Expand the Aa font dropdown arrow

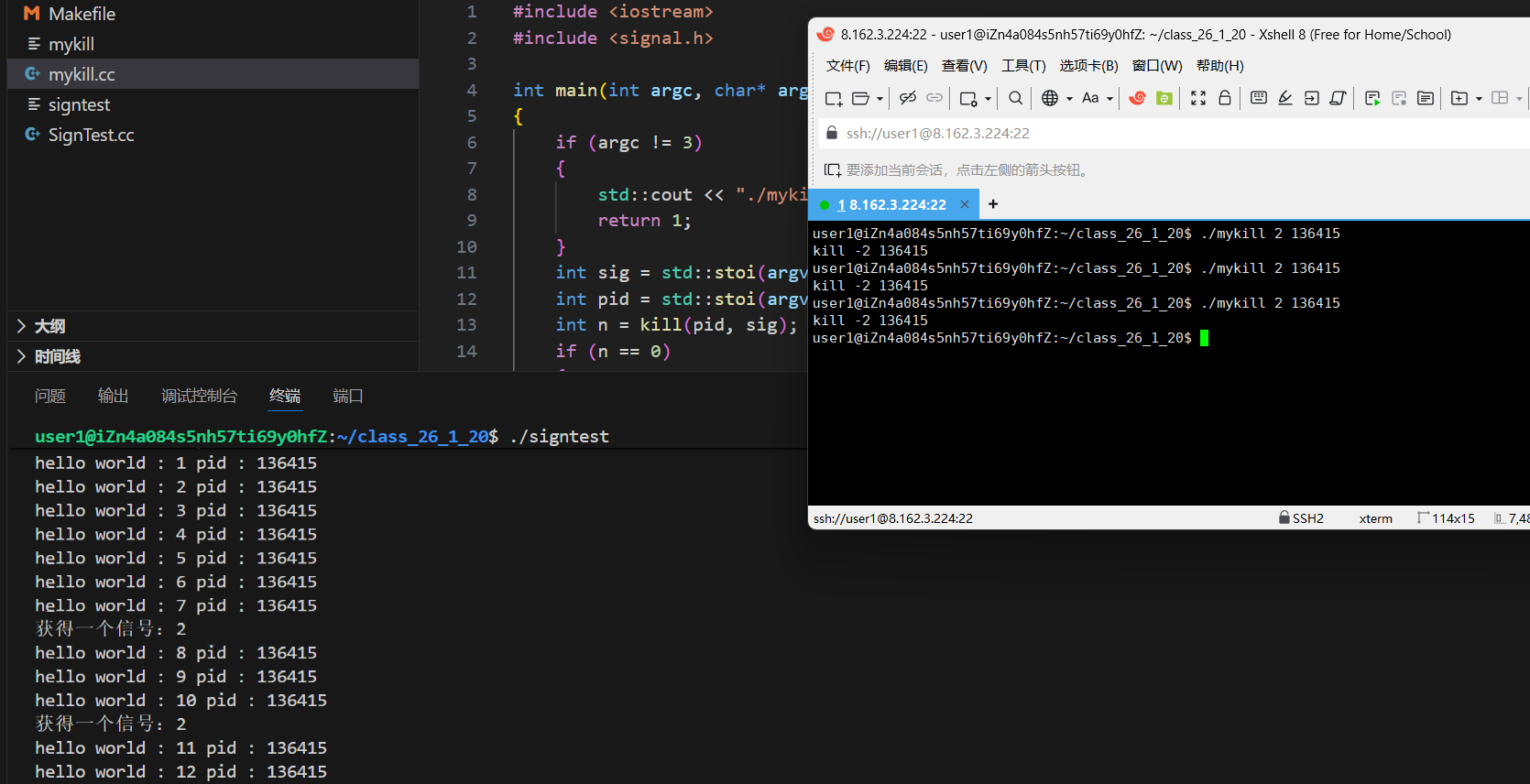coord(1109,98)
